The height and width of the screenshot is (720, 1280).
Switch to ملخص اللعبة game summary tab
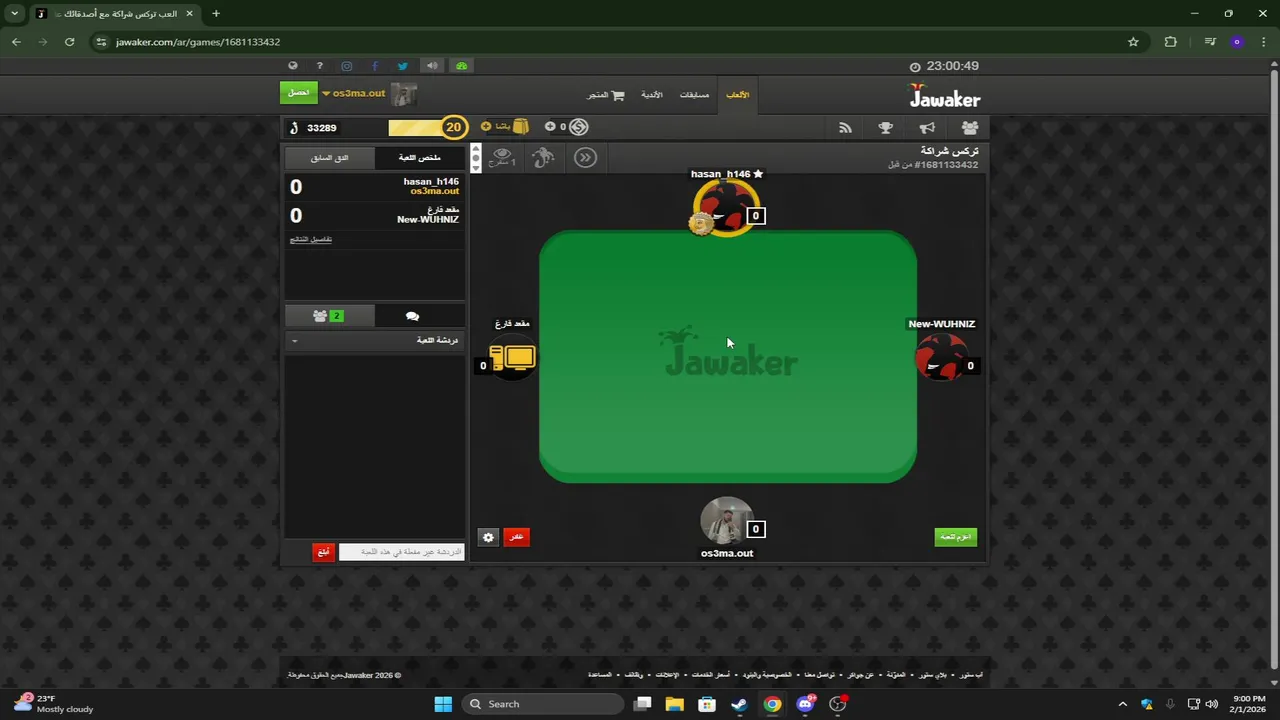(419, 158)
